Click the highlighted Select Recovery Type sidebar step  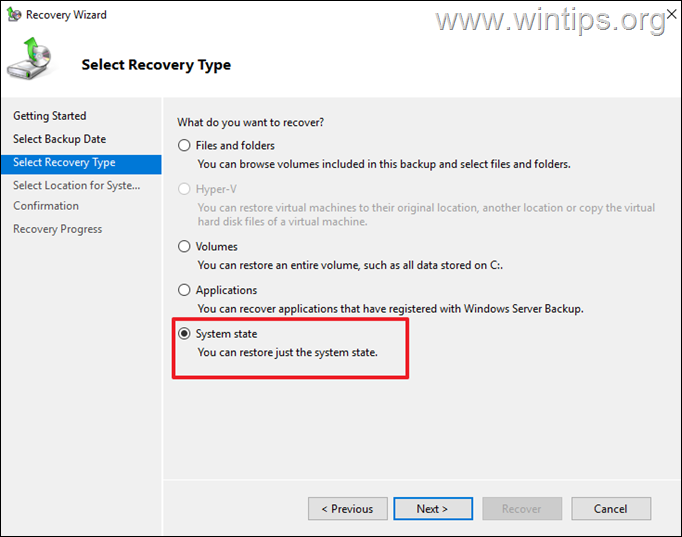(x=64, y=163)
